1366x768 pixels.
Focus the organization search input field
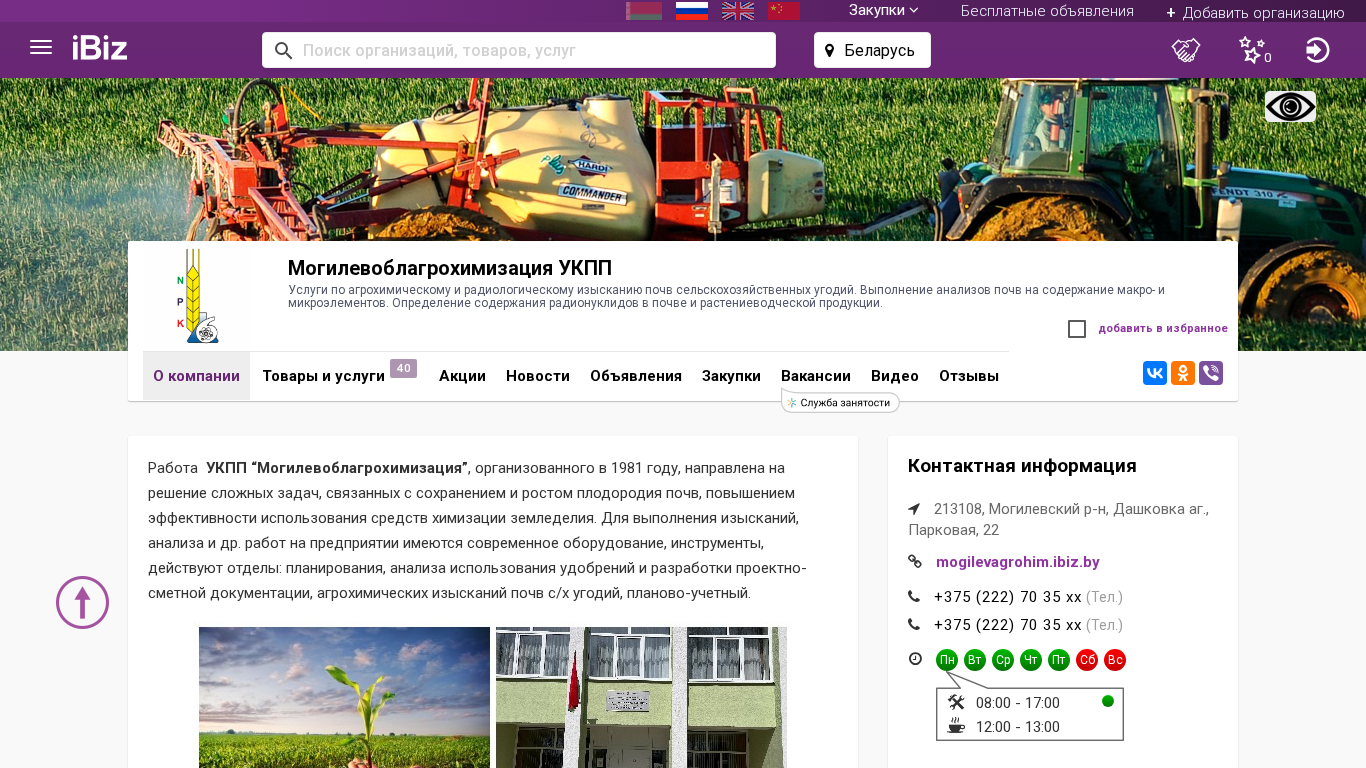519,50
